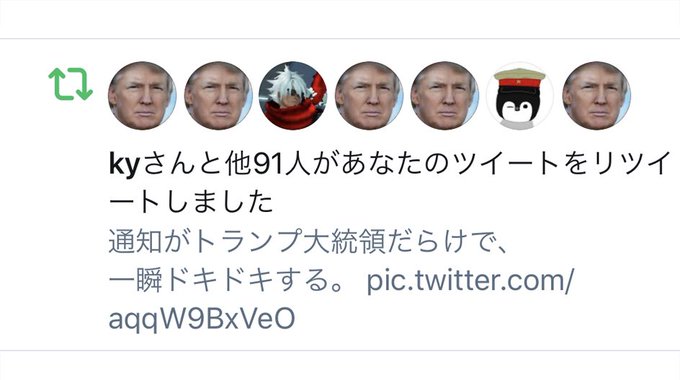Open the last avatar in the retweeter row
The width and height of the screenshot is (680, 380).
597,95
